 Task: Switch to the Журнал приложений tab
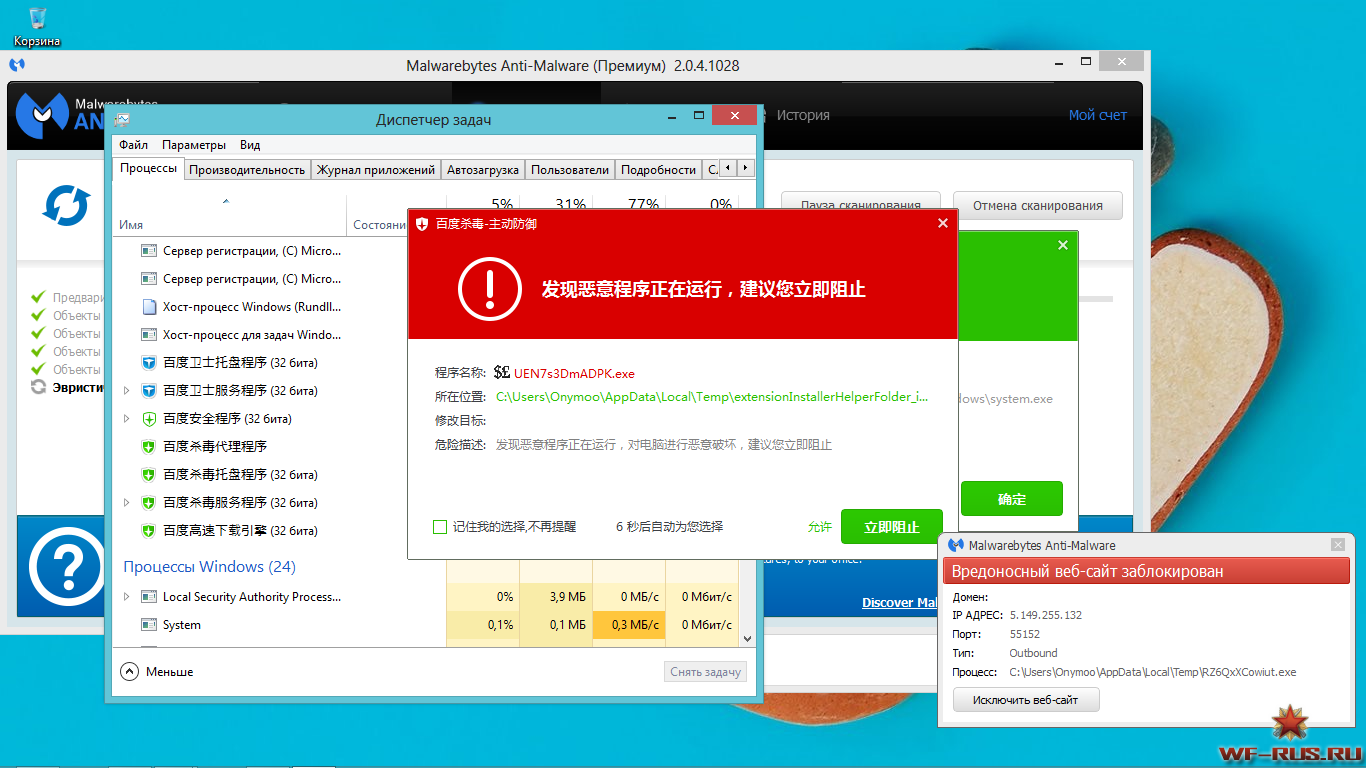(376, 170)
